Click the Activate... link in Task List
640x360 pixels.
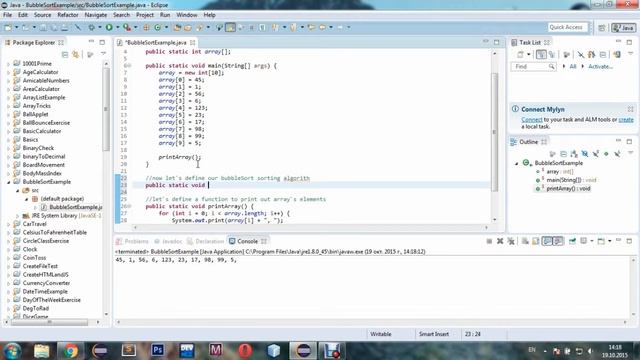600,66
